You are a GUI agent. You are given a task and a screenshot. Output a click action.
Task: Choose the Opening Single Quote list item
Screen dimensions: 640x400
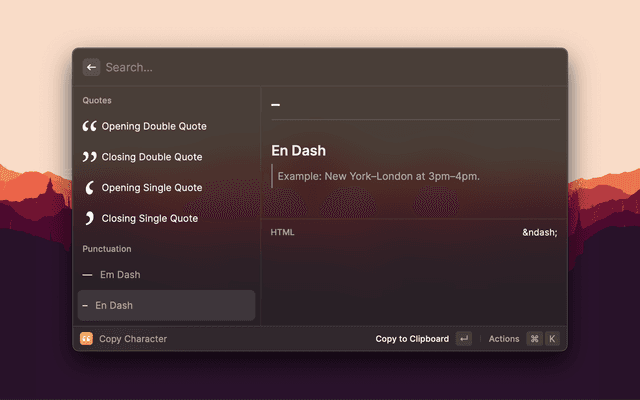[151, 188]
